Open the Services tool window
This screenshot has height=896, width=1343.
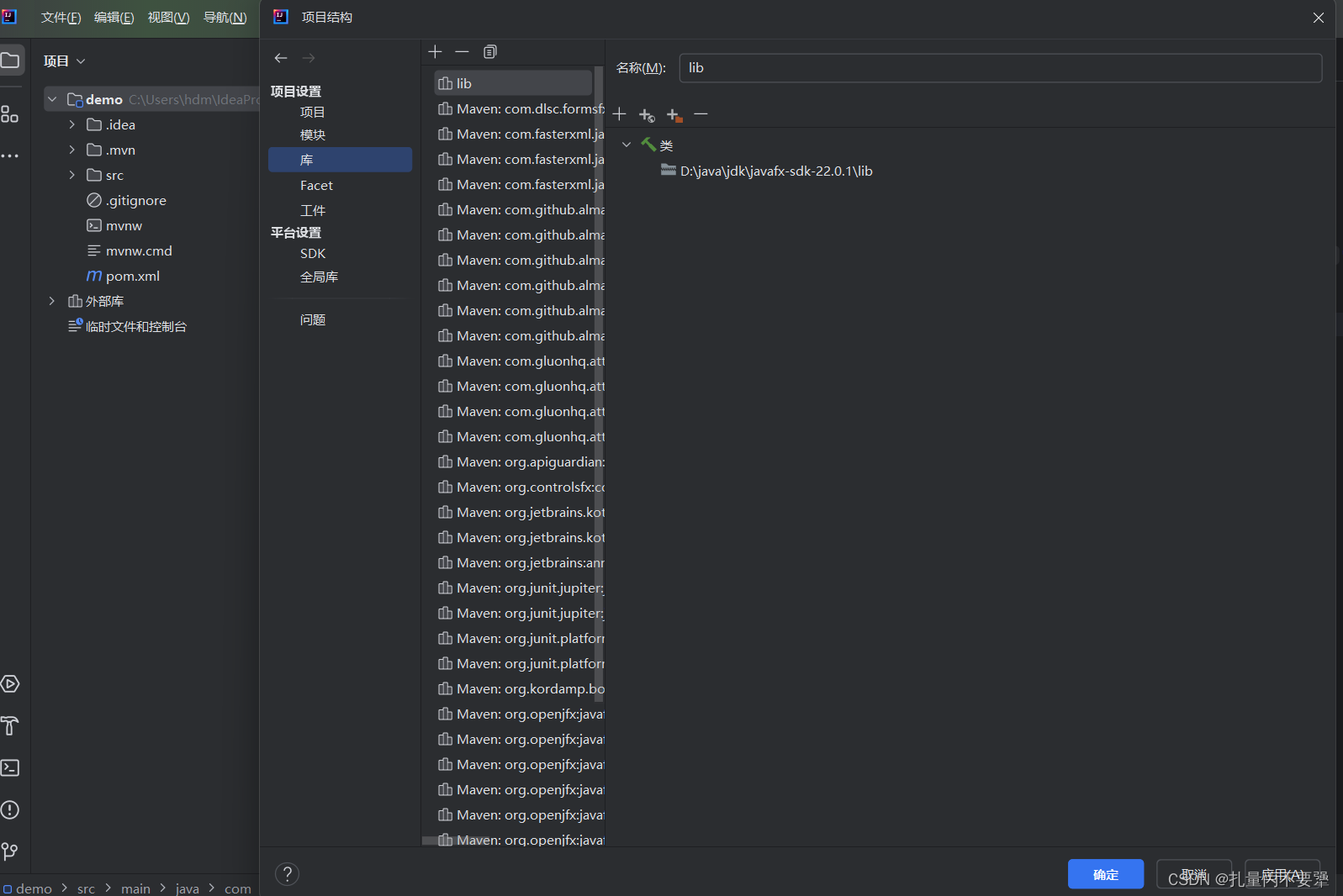pos(10,684)
